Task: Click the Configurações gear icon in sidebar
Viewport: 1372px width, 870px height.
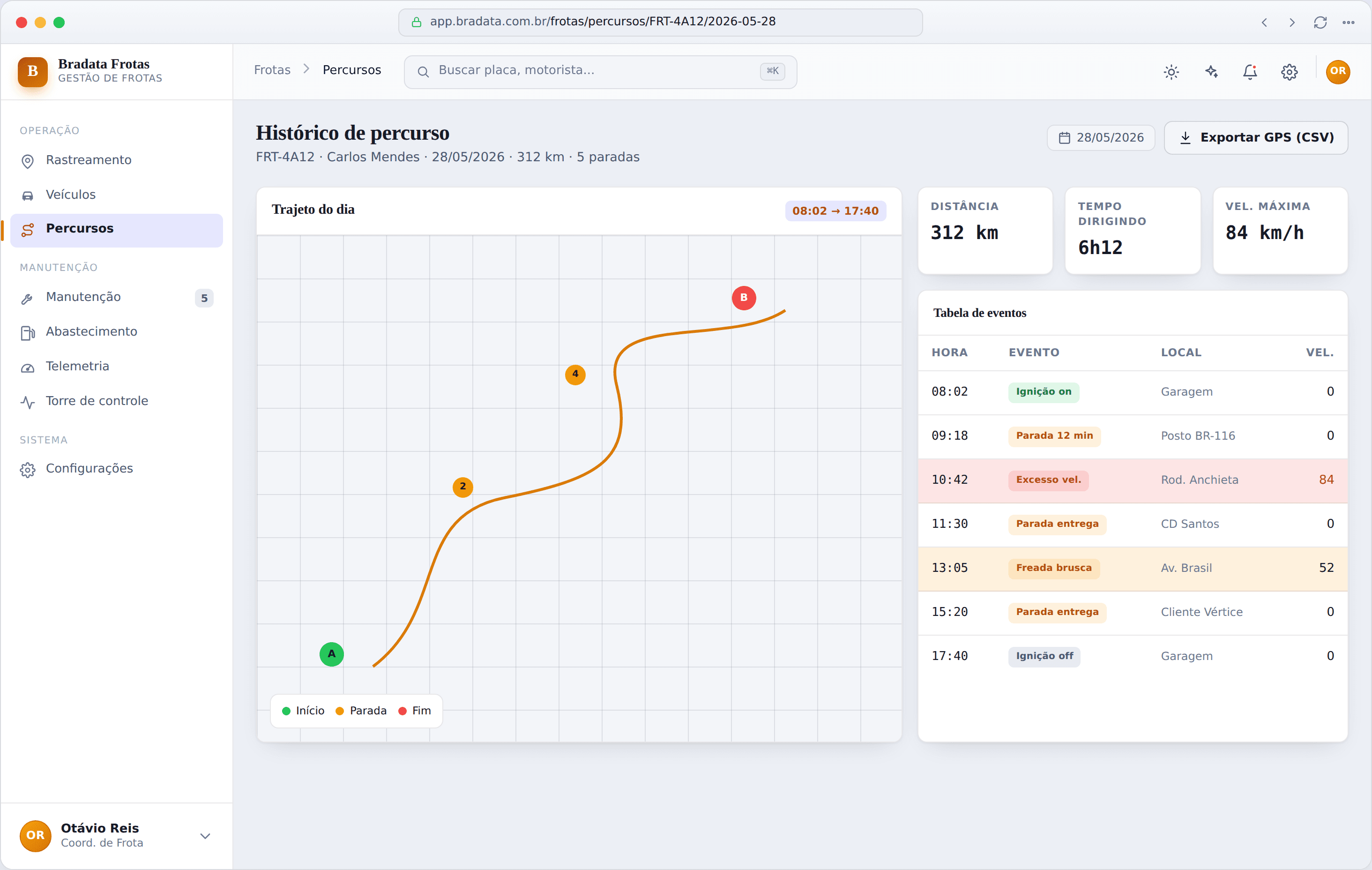Action: (27, 470)
